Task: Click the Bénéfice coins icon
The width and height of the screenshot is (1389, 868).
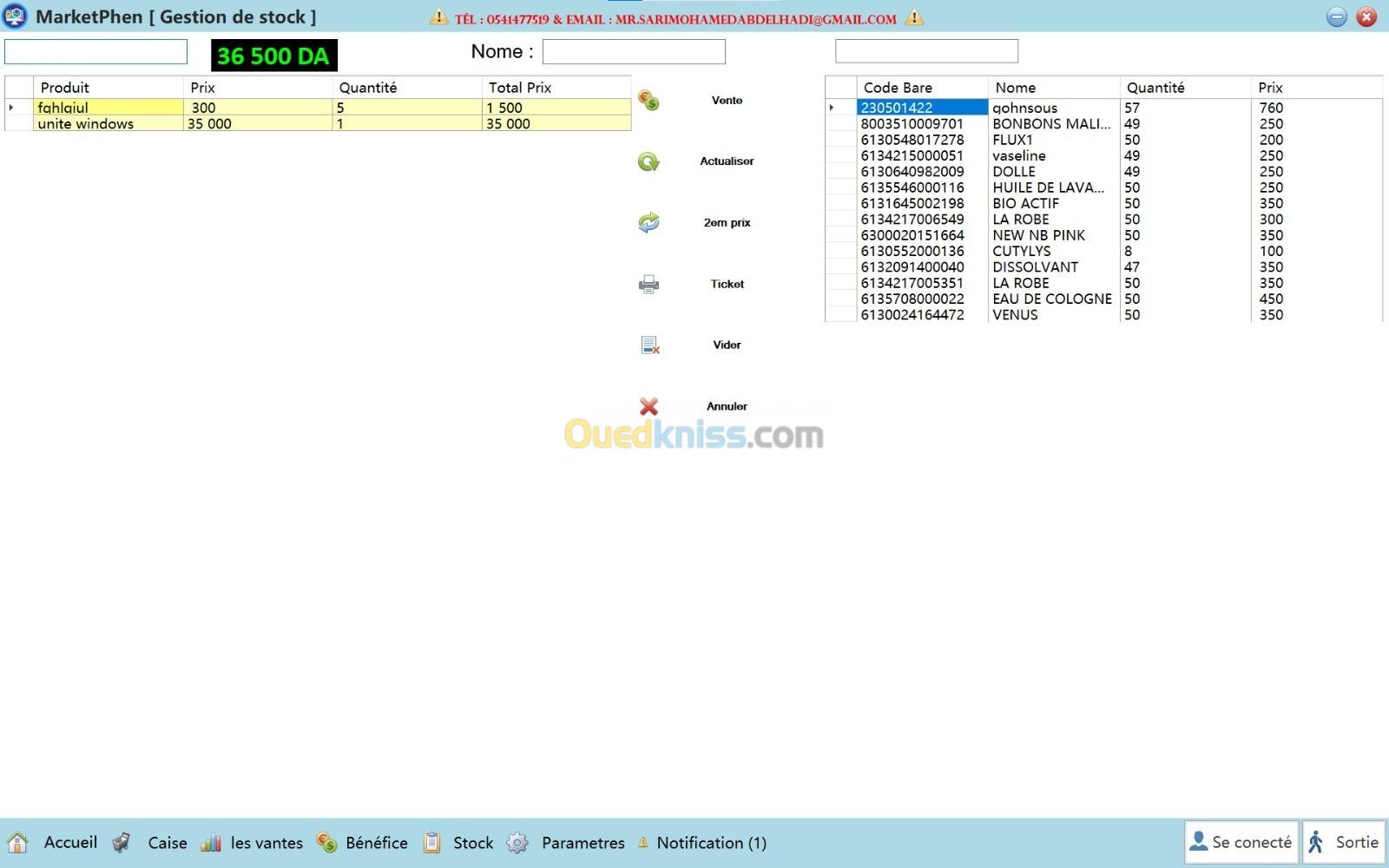Action: point(326,843)
